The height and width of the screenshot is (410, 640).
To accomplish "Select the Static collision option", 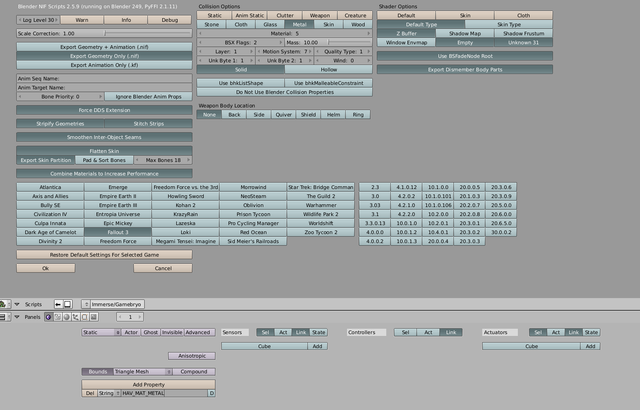I will pos(214,16).
